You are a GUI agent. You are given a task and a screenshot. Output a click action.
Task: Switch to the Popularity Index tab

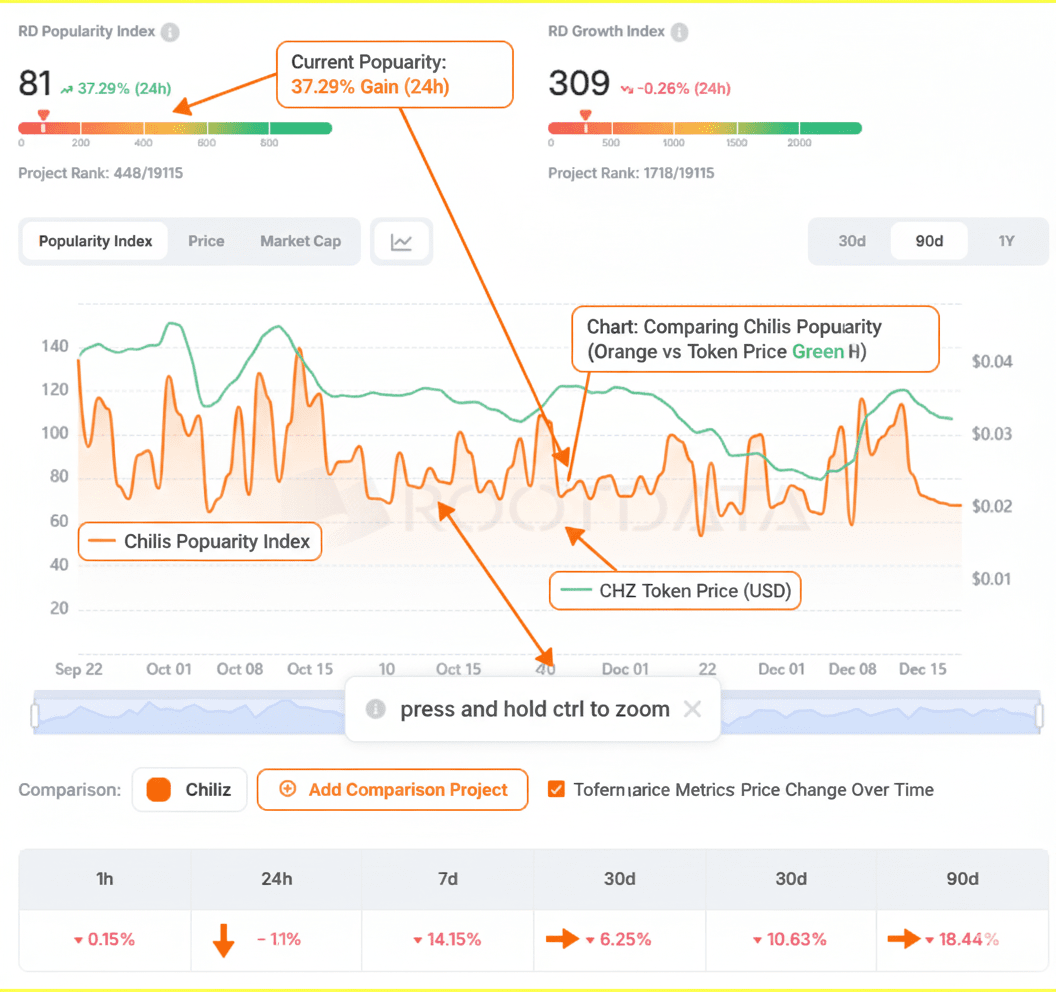tap(96, 241)
